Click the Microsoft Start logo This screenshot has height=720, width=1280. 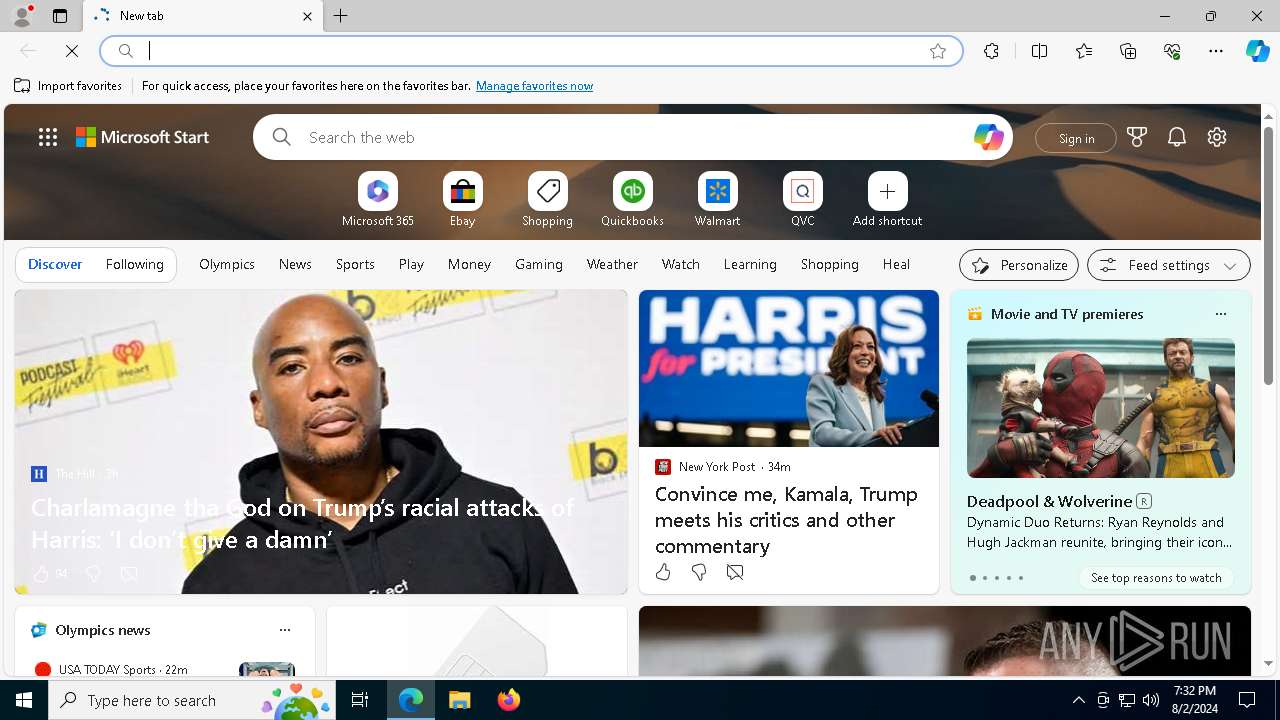tap(143, 137)
